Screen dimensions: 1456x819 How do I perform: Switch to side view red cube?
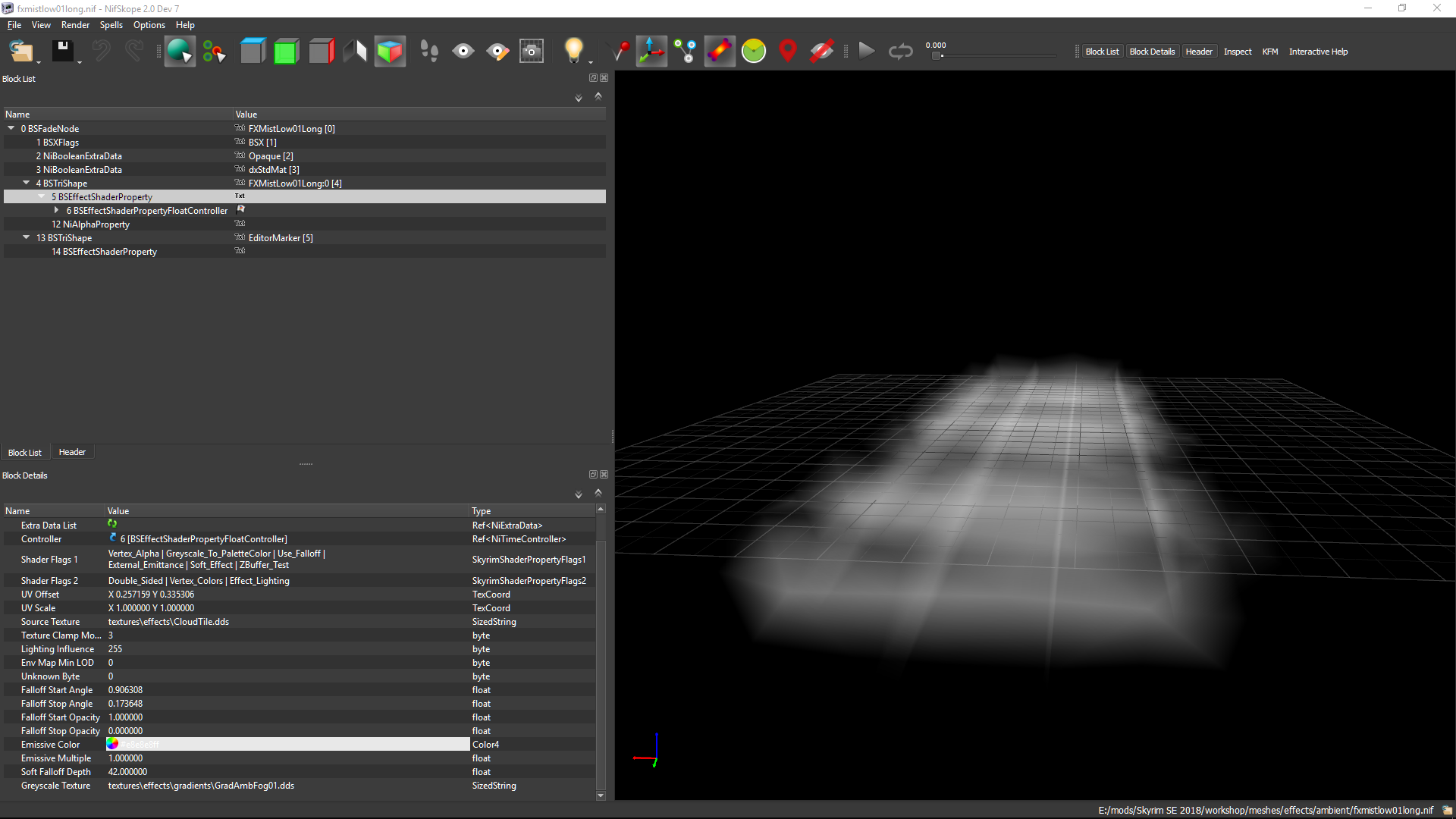click(322, 52)
